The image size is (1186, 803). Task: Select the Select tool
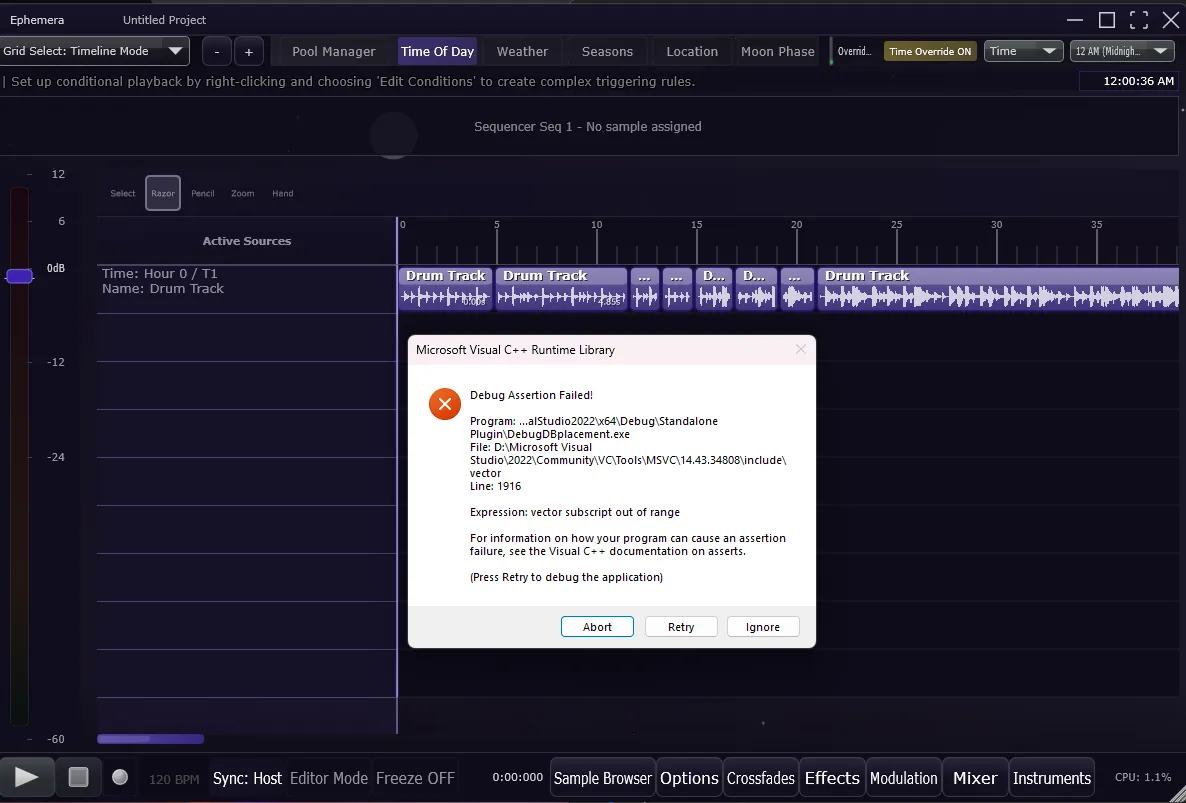pyautogui.click(x=122, y=192)
